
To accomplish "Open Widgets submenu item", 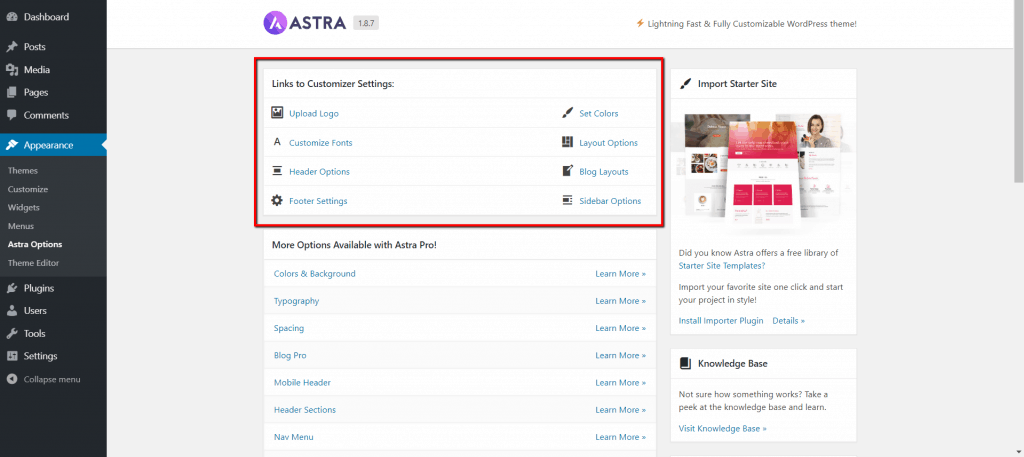I will (x=24, y=208).
